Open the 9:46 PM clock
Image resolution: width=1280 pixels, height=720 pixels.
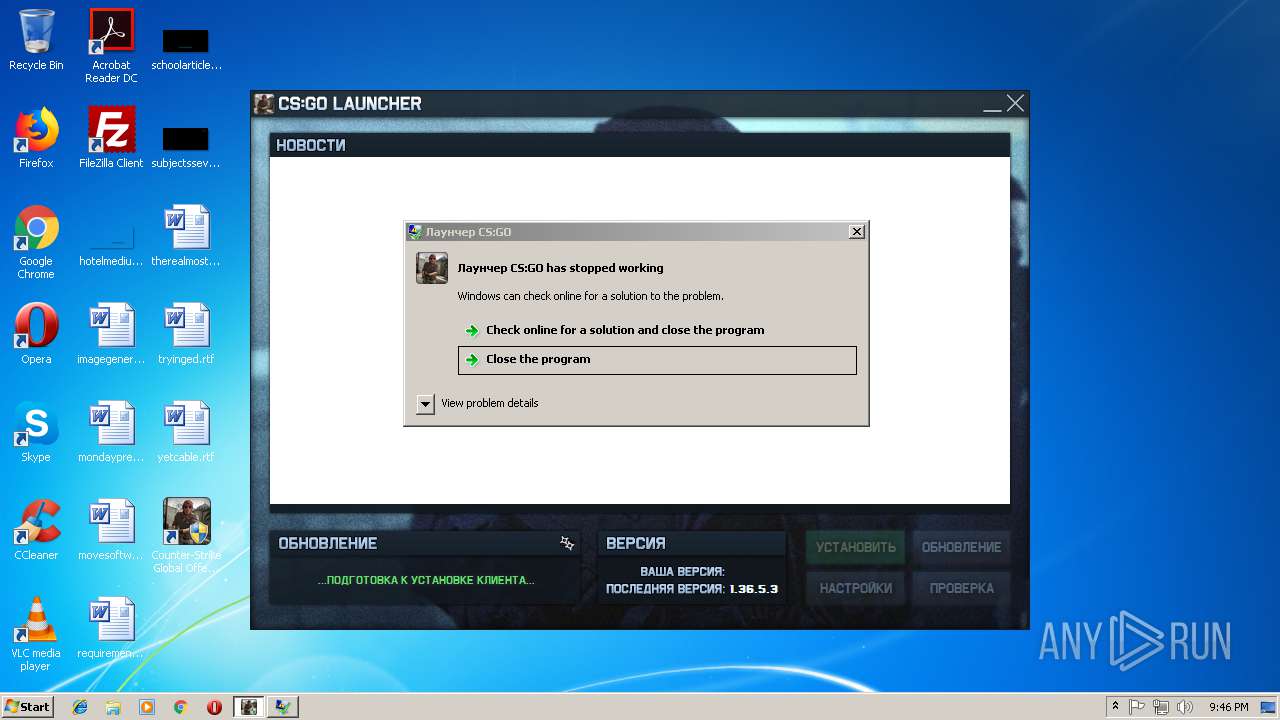click(x=1228, y=707)
